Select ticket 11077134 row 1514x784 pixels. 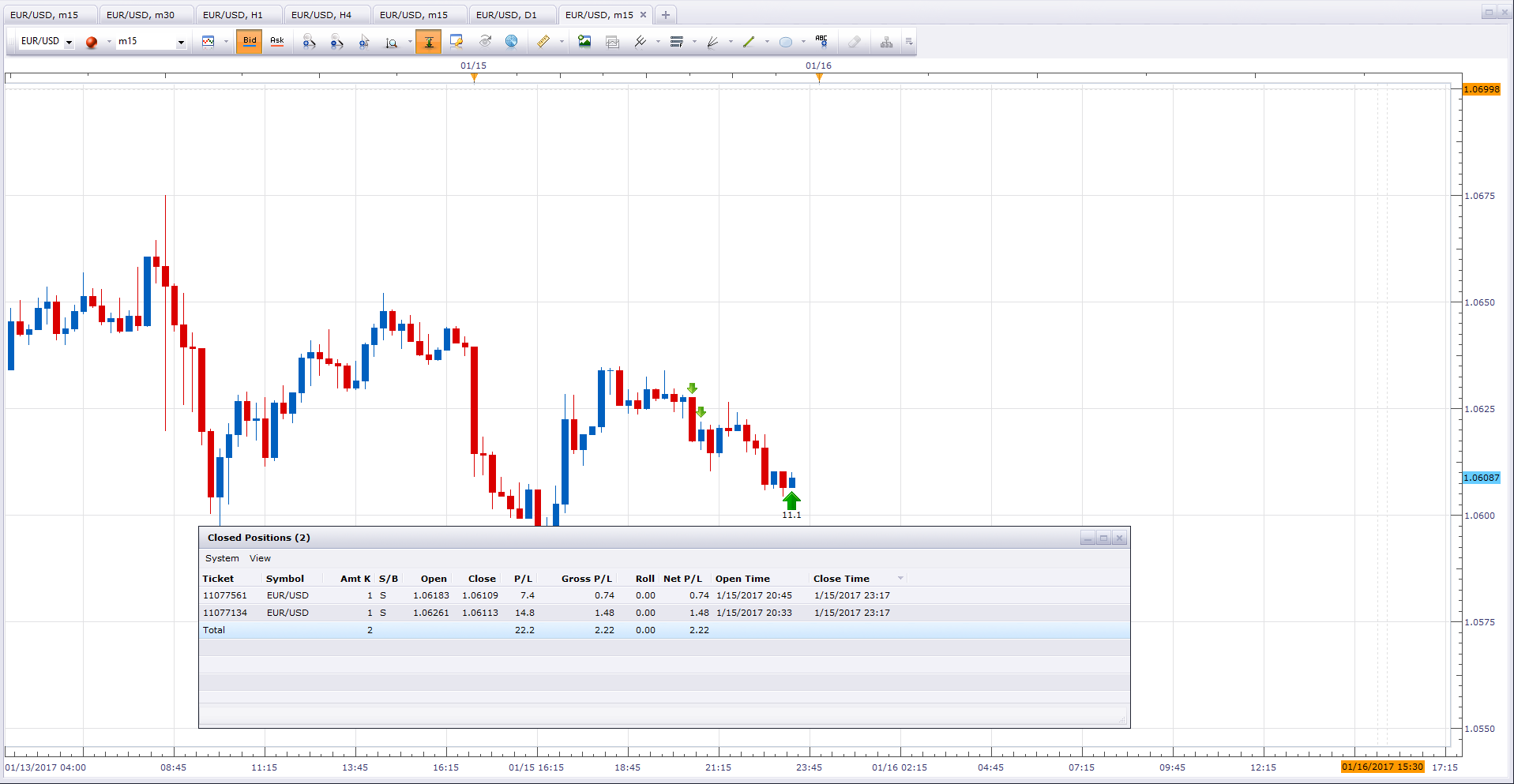(x=663, y=613)
